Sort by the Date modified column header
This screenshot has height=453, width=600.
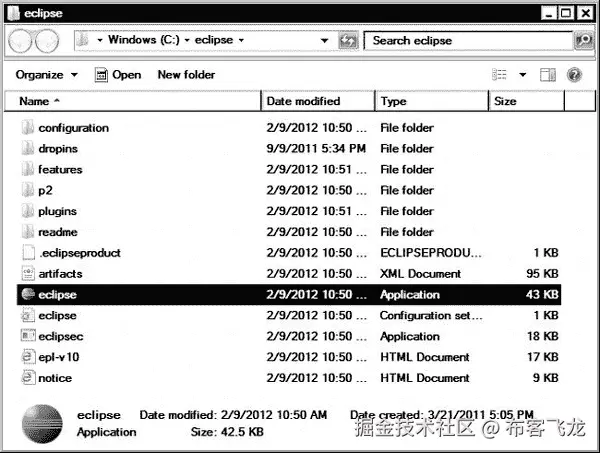(318, 101)
